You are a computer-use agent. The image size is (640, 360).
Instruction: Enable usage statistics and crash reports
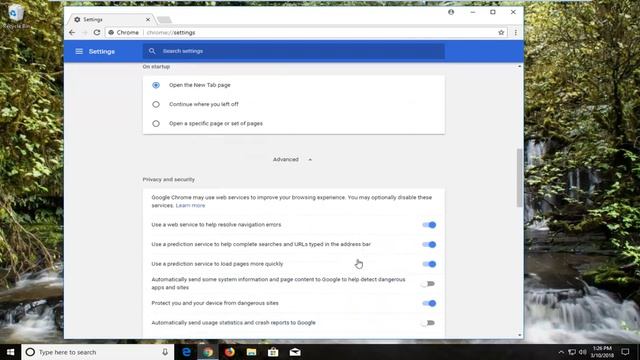click(x=428, y=323)
